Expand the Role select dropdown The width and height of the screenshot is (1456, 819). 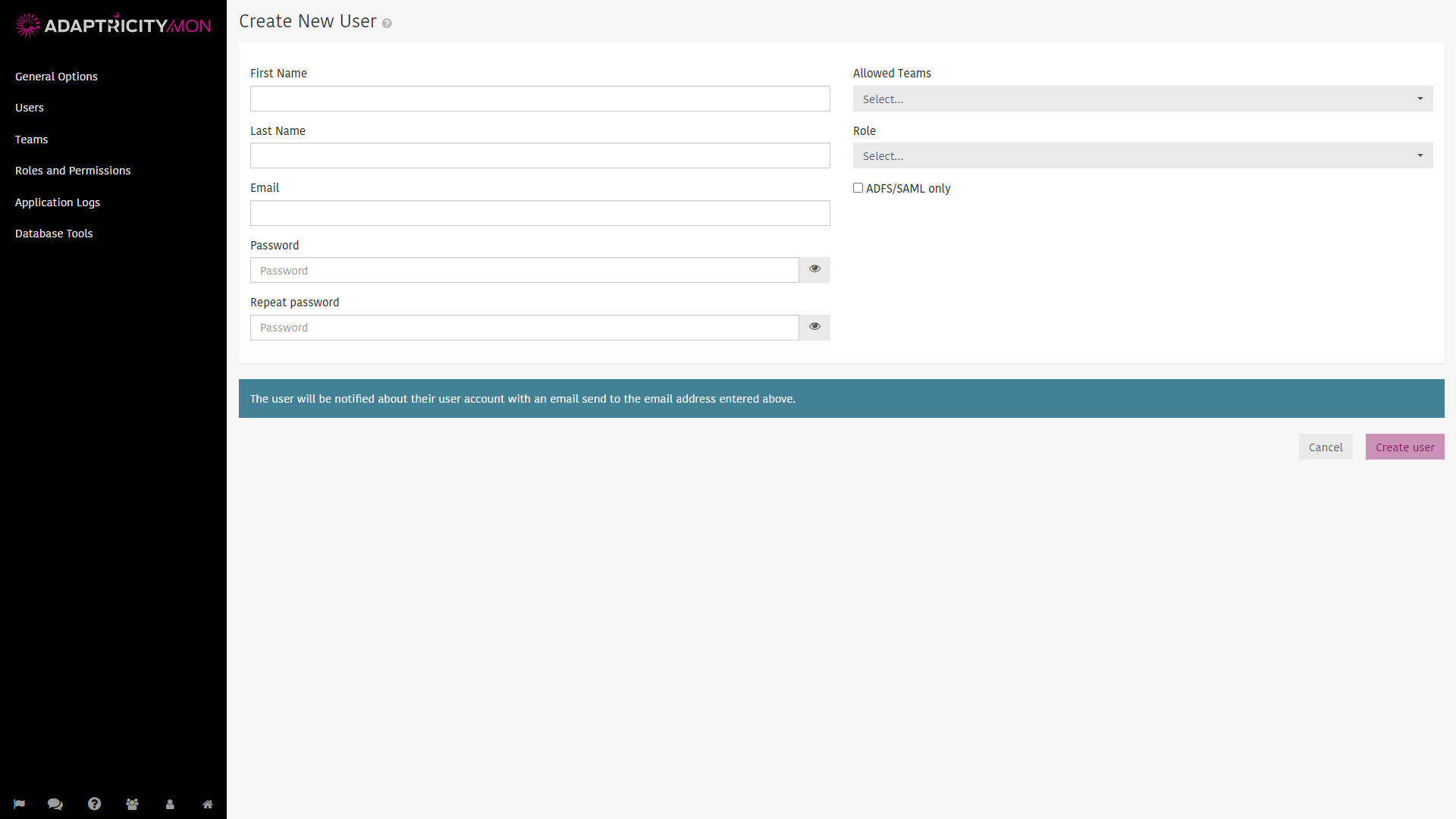click(1143, 155)
